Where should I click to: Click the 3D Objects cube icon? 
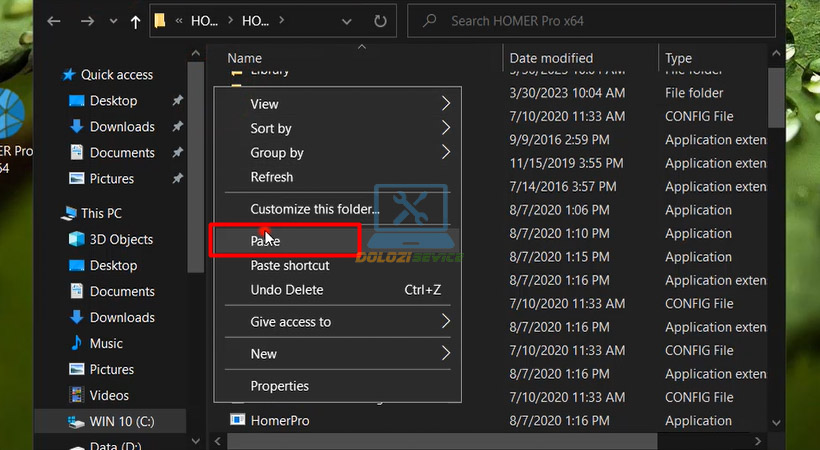[76, 239]
